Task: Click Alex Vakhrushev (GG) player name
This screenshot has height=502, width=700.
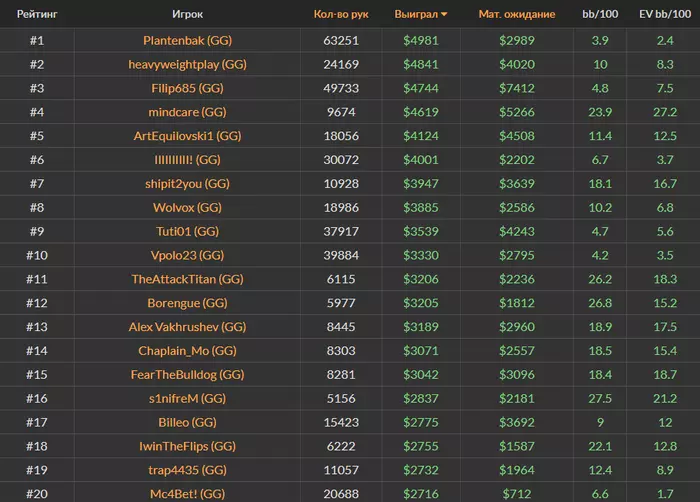Action: 188,327
